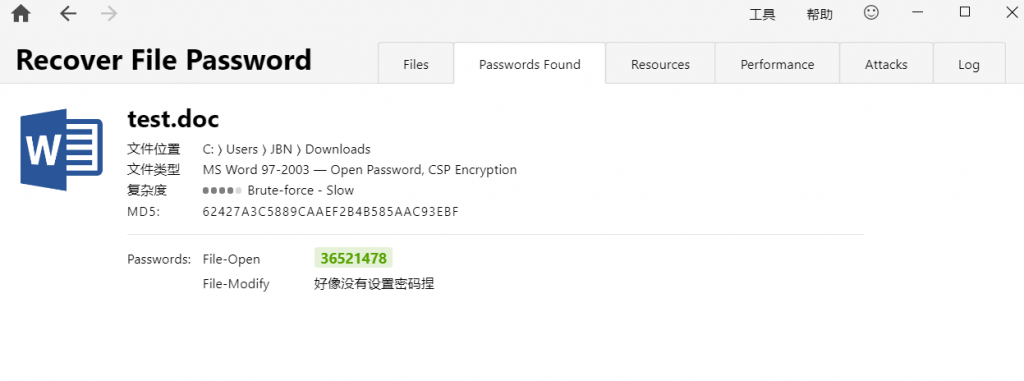Open the 帮助 menu
The width and height of the screenshot is (1024, 381).
tap(820, 14)
